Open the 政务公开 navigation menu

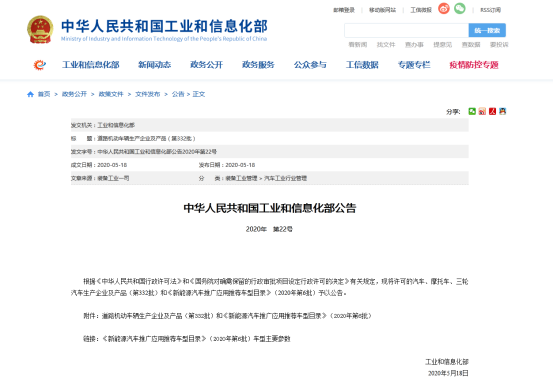[x=206, y=65]
